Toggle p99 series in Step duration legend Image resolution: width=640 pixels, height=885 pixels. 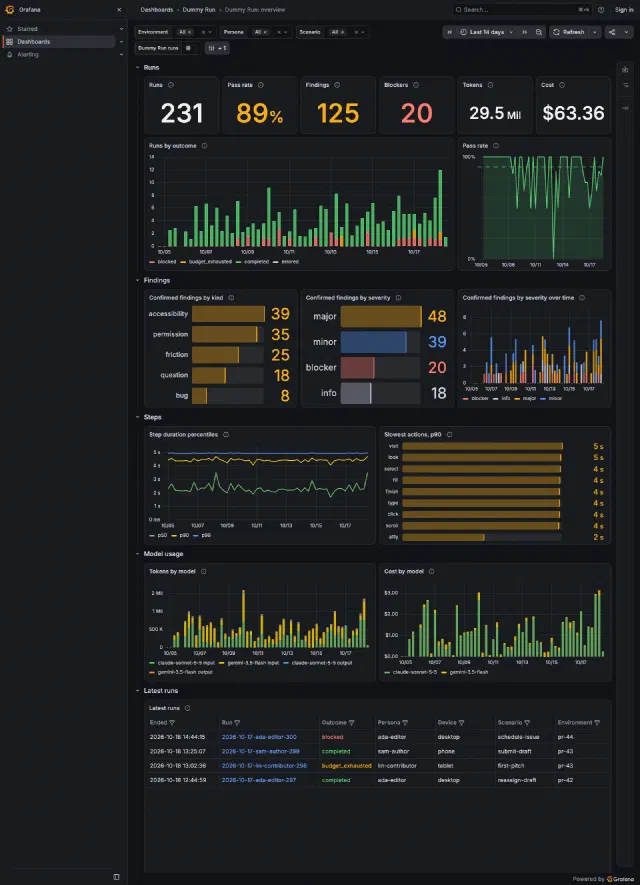pos(202,535)
